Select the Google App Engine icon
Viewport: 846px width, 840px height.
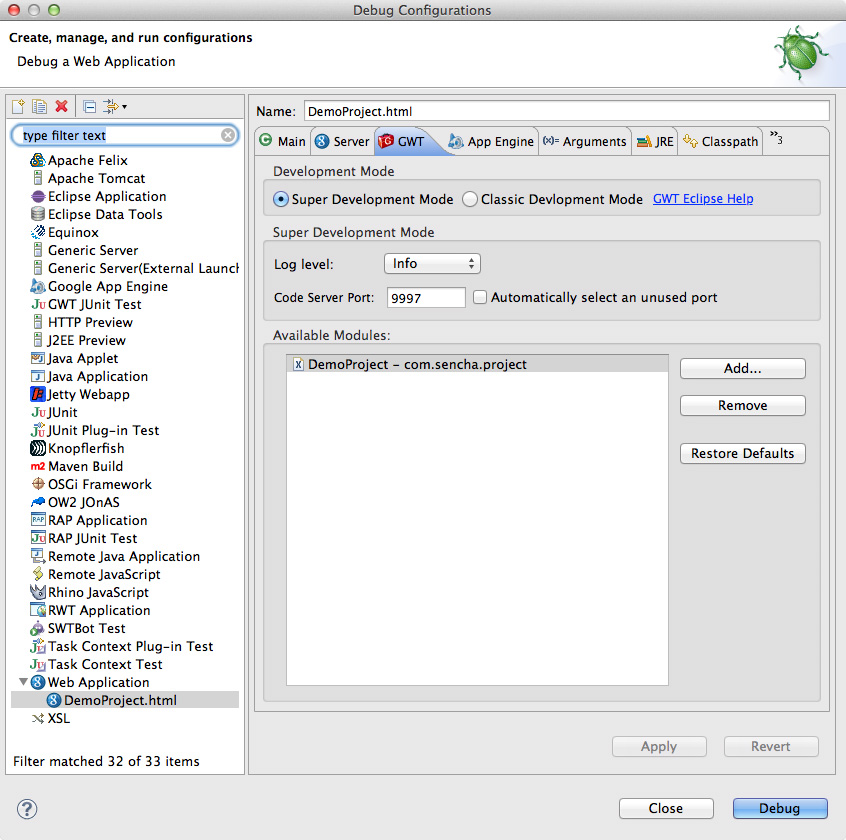[x=38, y=286]
